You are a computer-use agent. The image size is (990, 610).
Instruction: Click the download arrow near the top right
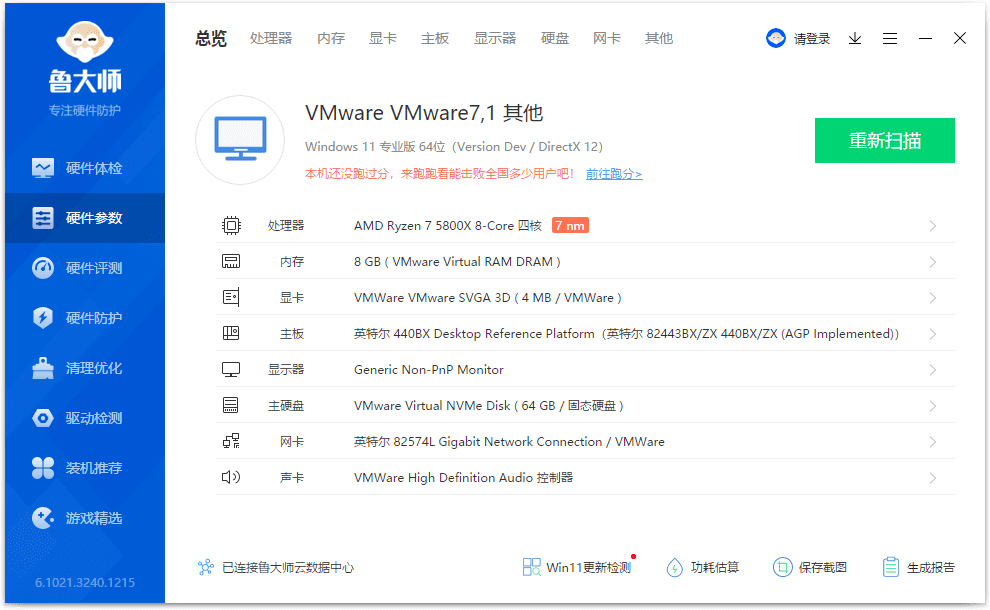(x=855, y=38)
